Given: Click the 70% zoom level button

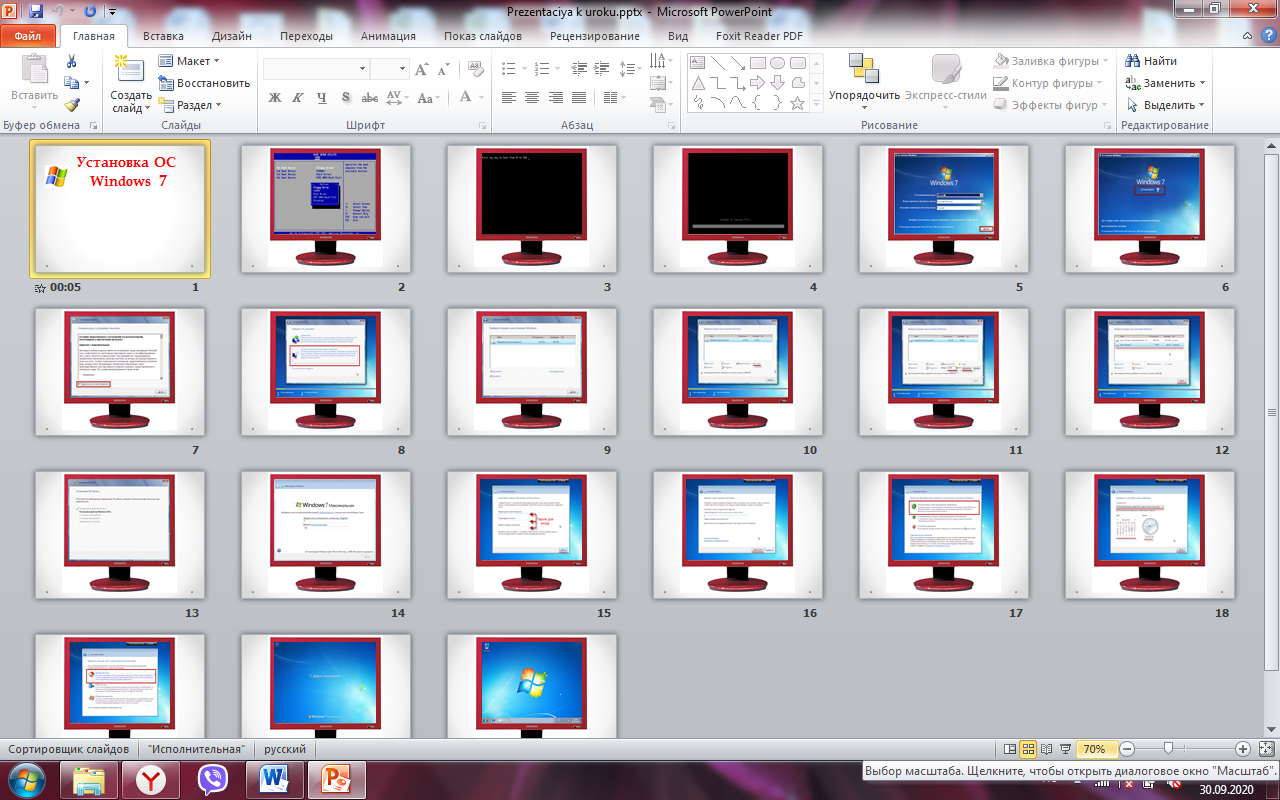Looking at the screenshot, I should [x=1094, y=749].
